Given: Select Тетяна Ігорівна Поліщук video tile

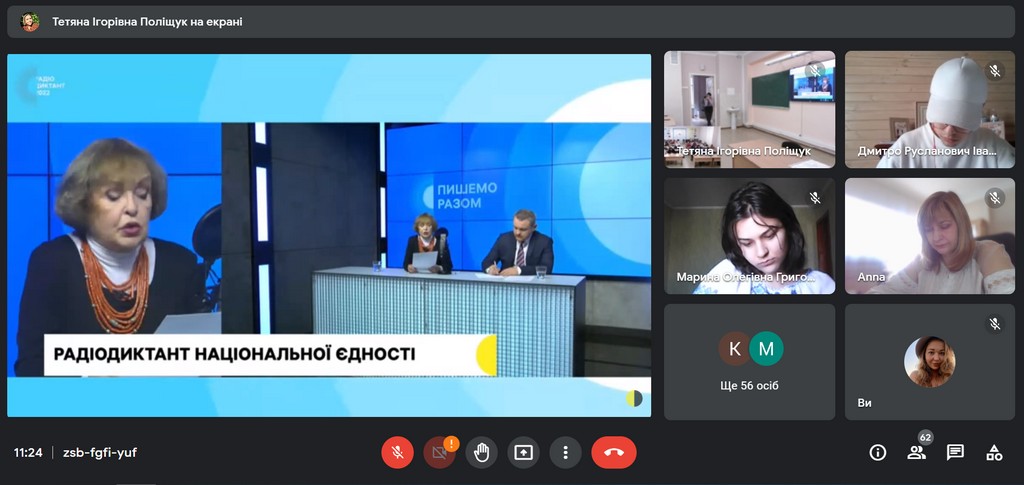Looking at the screenshot, I should pyautogui.click(x=749, y=109).
